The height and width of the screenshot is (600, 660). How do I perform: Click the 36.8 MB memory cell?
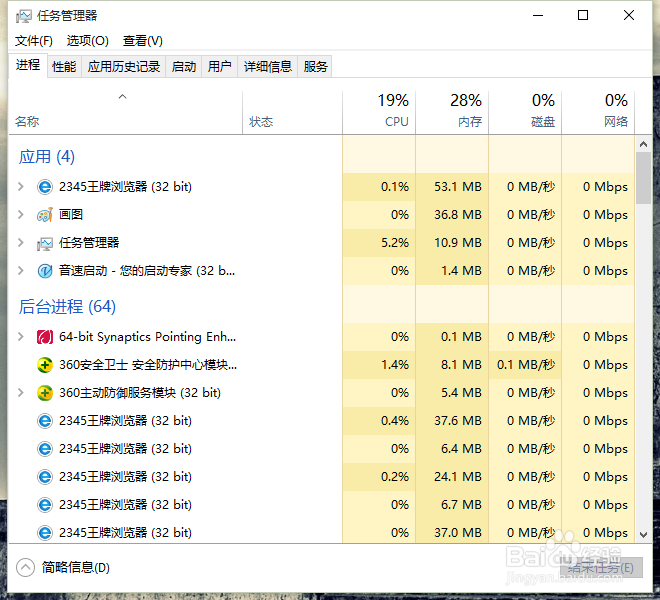pyautogui.click(x=452, y=215)
